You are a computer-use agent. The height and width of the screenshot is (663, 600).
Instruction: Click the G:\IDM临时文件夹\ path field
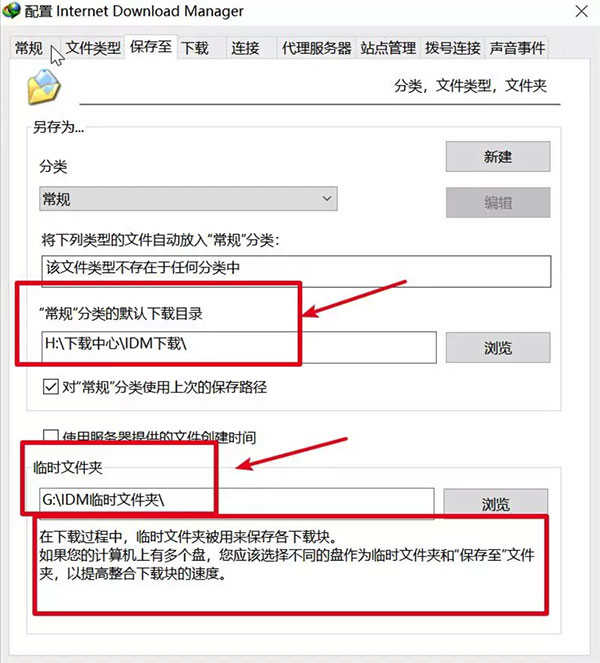(236, 502)
